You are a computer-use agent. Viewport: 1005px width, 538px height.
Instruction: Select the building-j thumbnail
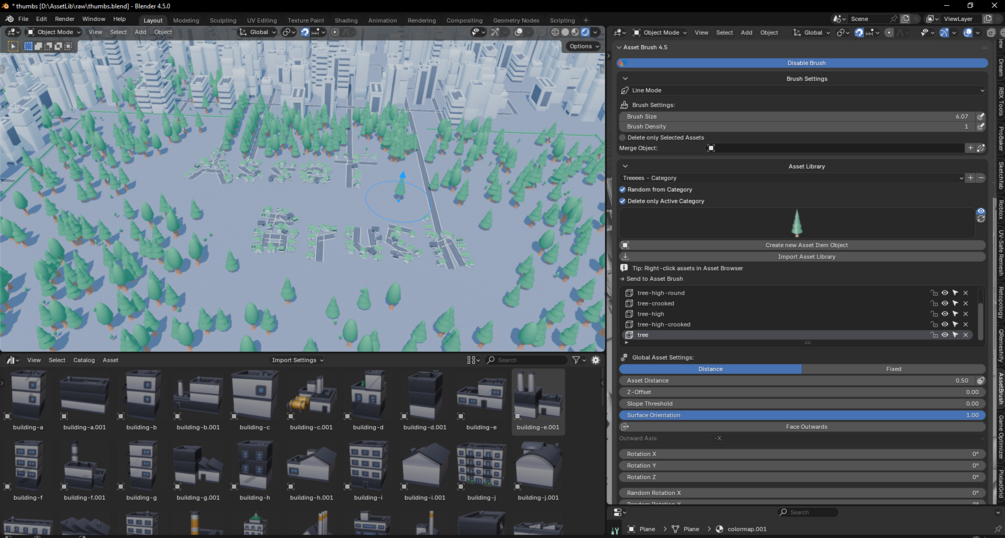[x=481, y=471]
